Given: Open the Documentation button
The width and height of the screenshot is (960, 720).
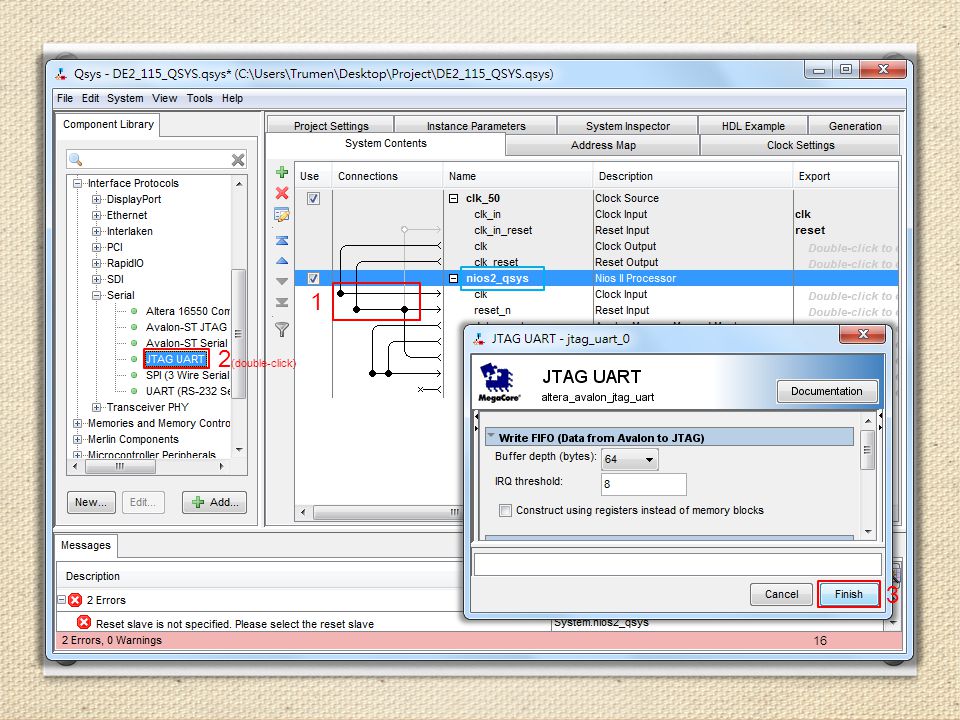Looking at the screenshot, I should coord(827,391).
